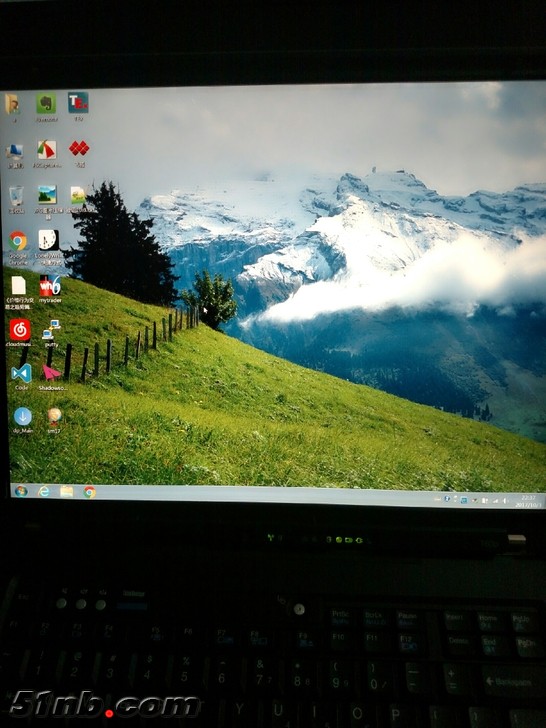The height and width of the screenshot is (728, 546).
Task: Open the Evernote desktop icon
Action: coord(46,104)
